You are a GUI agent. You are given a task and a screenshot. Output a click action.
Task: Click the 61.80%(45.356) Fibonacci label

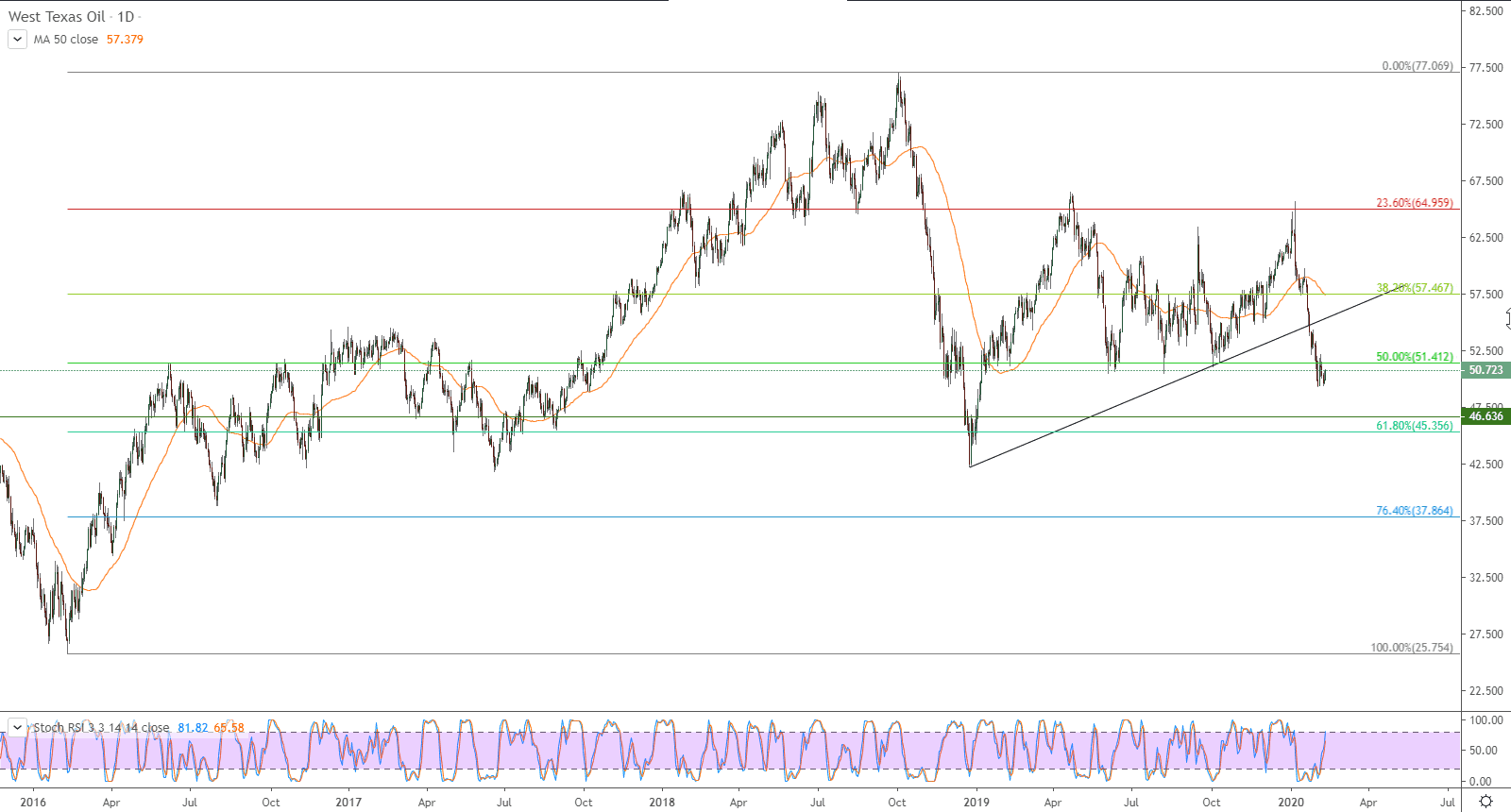pos(1415,426)
